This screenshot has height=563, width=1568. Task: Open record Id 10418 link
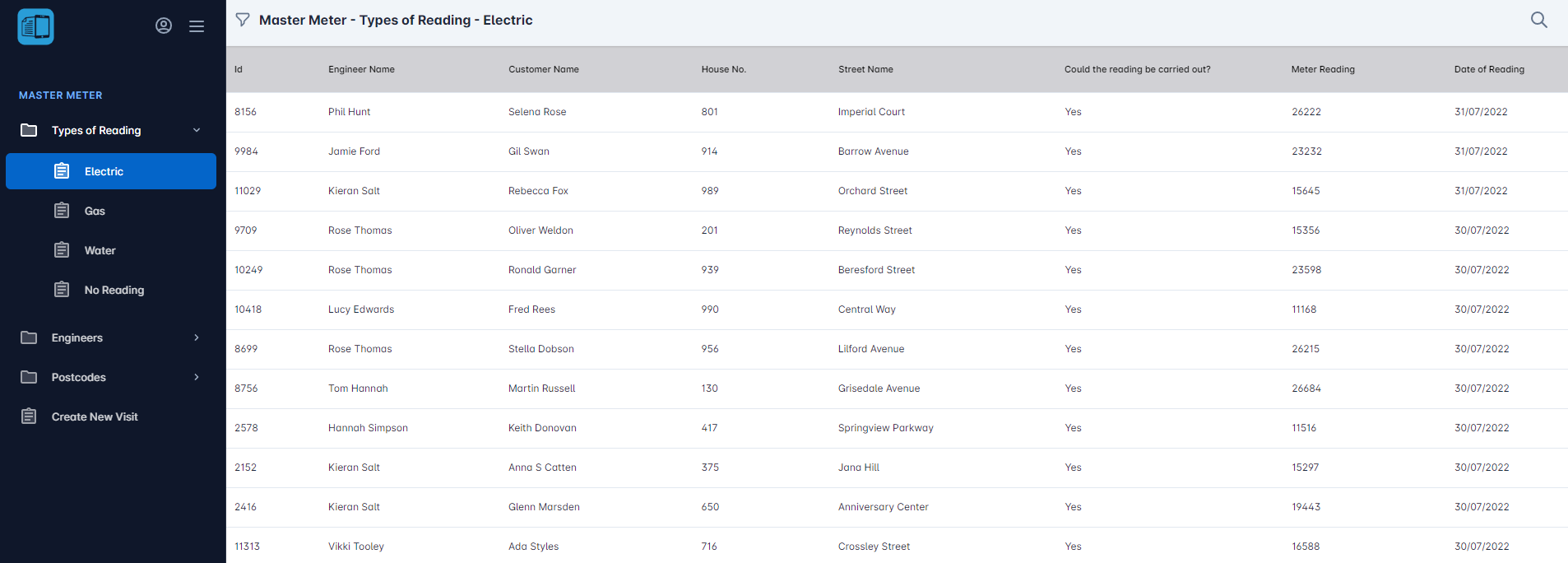pos(248,309)
